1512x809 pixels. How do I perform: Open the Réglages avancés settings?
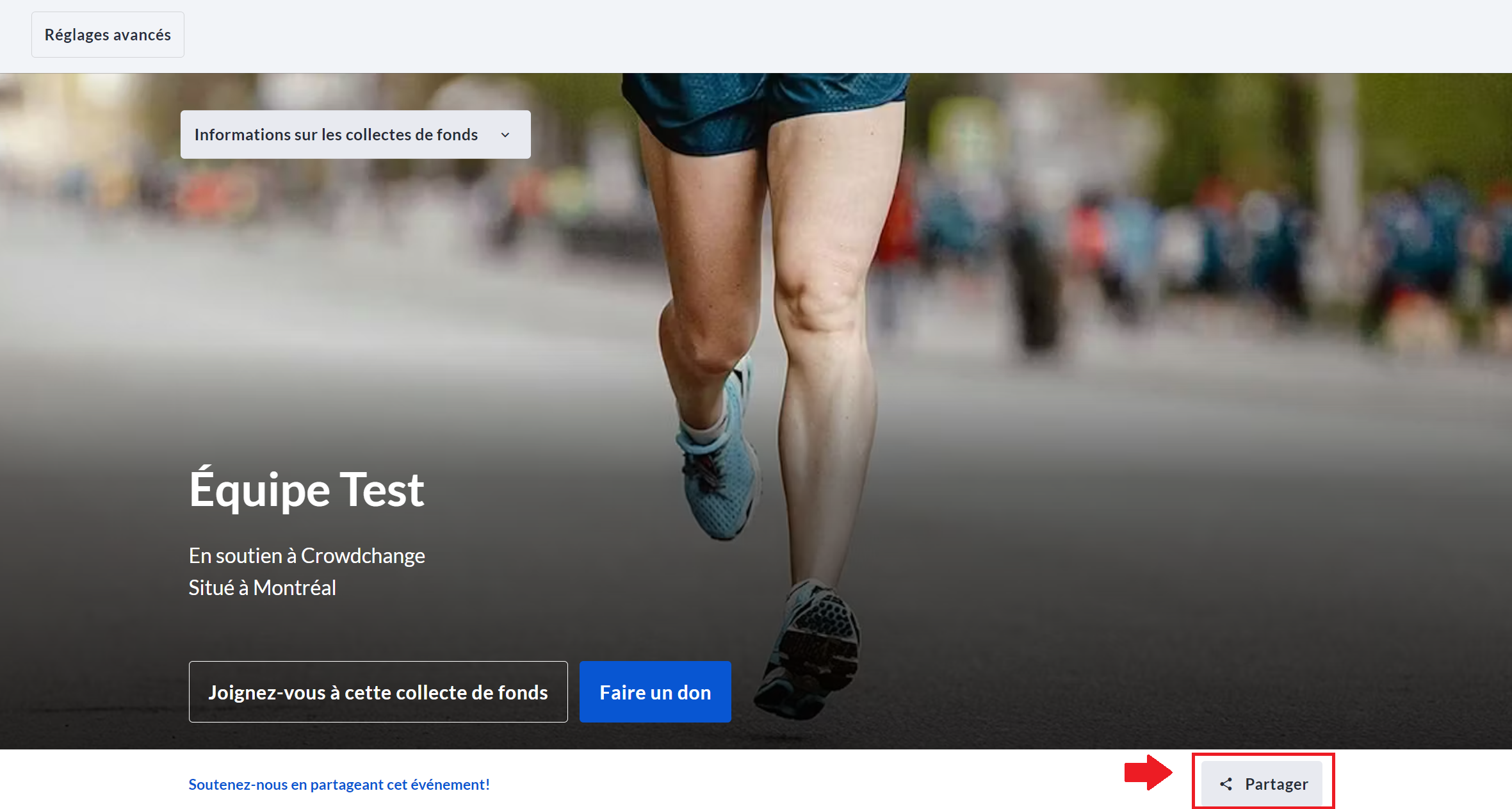pos(108,35)
